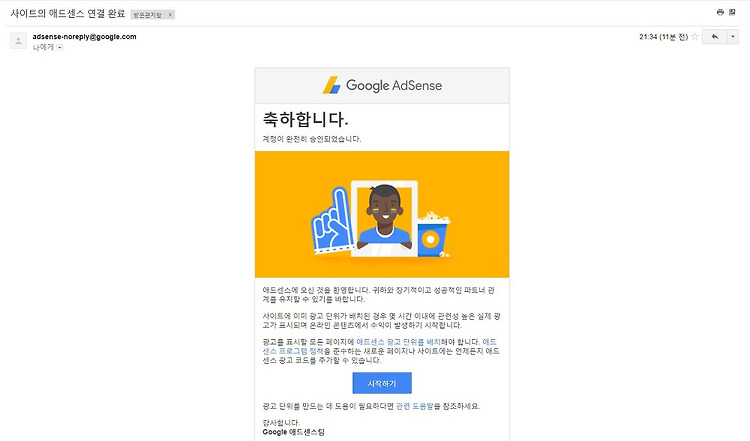
Task: Star this email message
Action: click(695, 37)
